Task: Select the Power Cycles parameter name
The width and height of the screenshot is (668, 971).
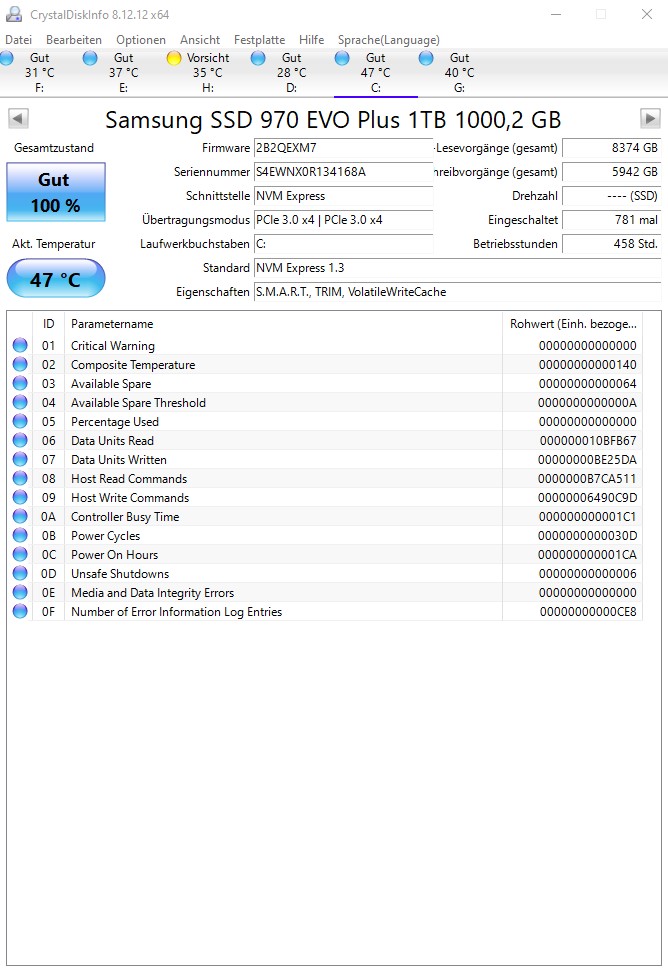Action: click(105, 536)
